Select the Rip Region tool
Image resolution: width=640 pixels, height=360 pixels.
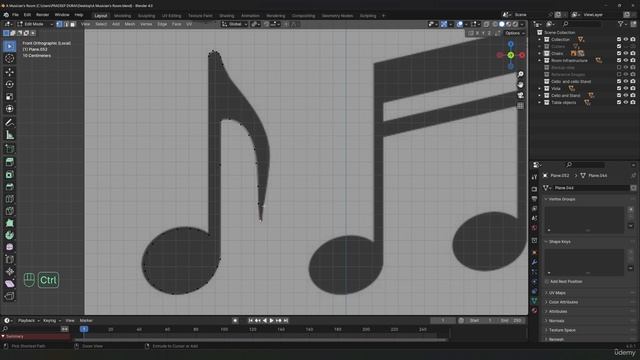coord(9,296)
